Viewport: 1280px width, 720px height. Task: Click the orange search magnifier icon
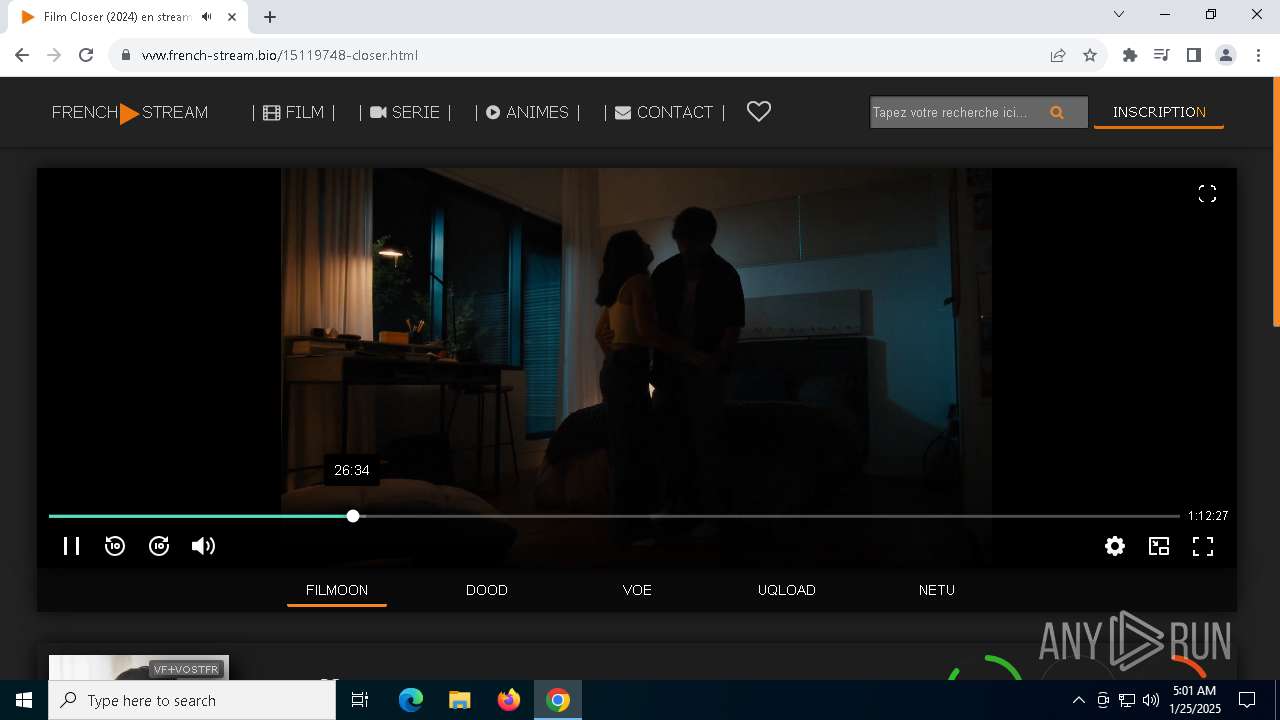point(1057,112)
